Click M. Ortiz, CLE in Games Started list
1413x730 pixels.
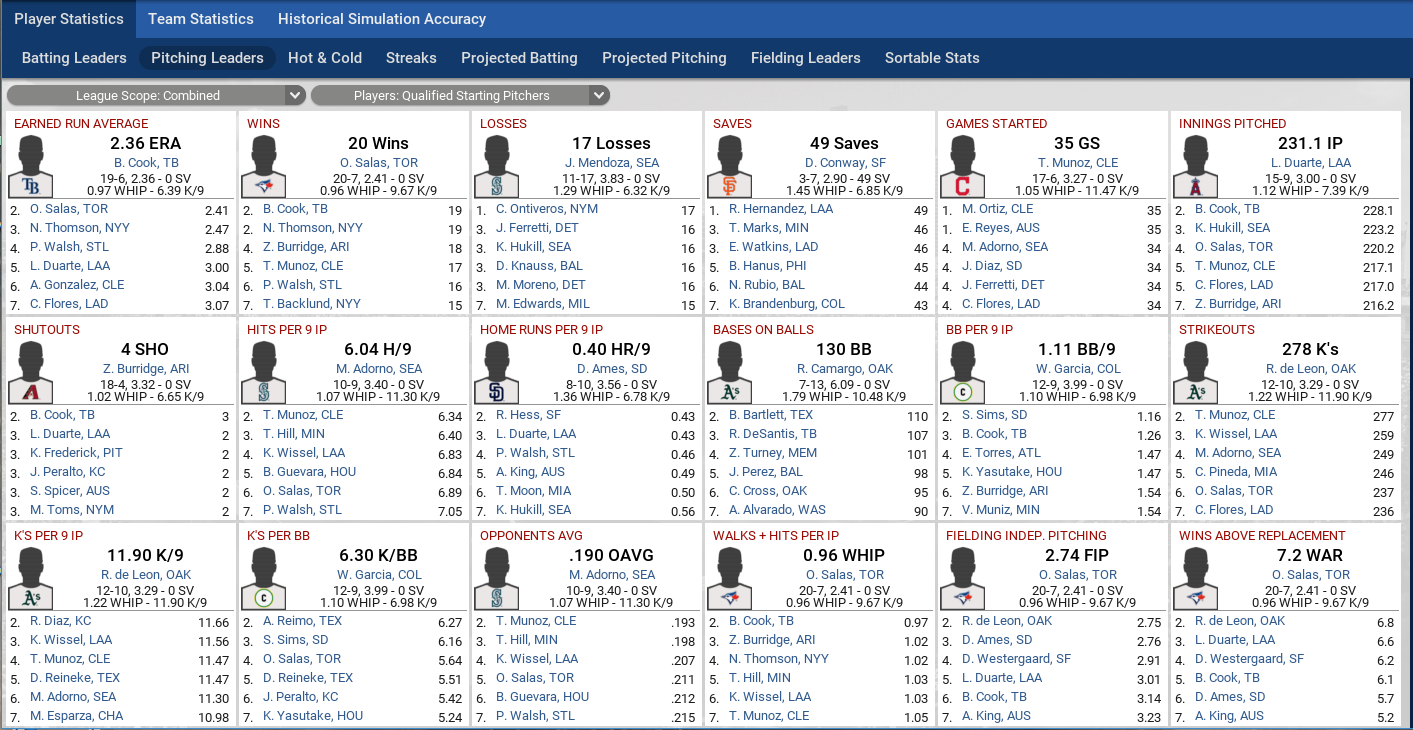click(998, 210)
